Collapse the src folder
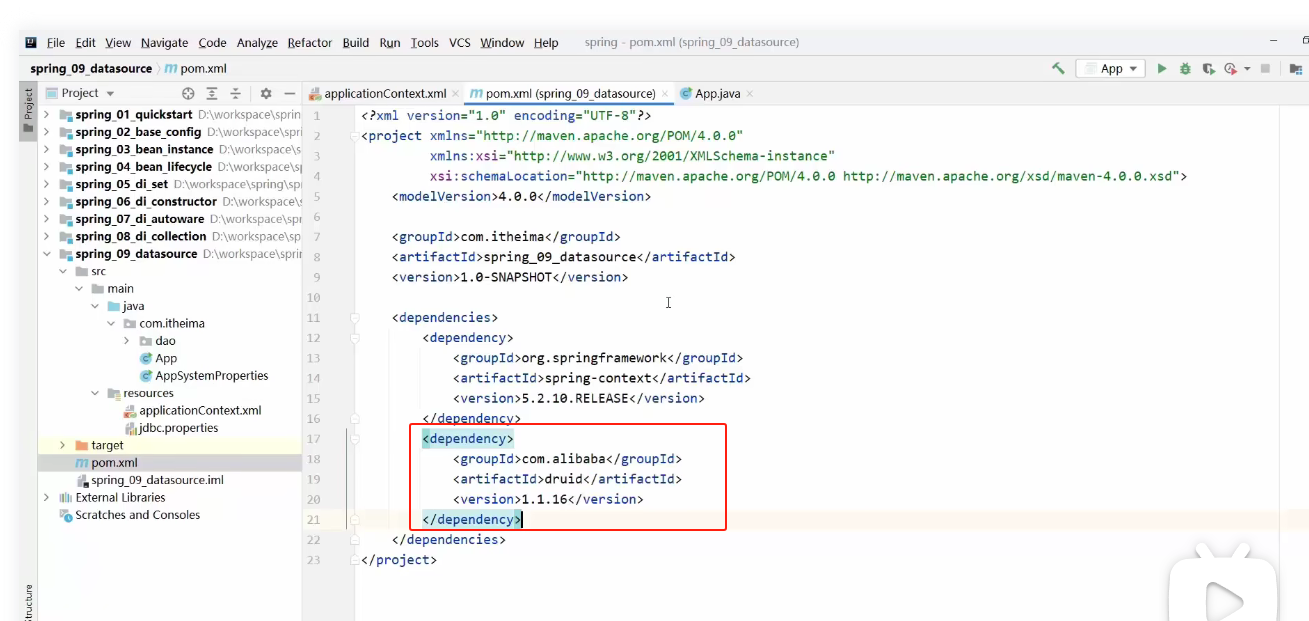This screenshot has height=621, width=1309. [63, 271]
